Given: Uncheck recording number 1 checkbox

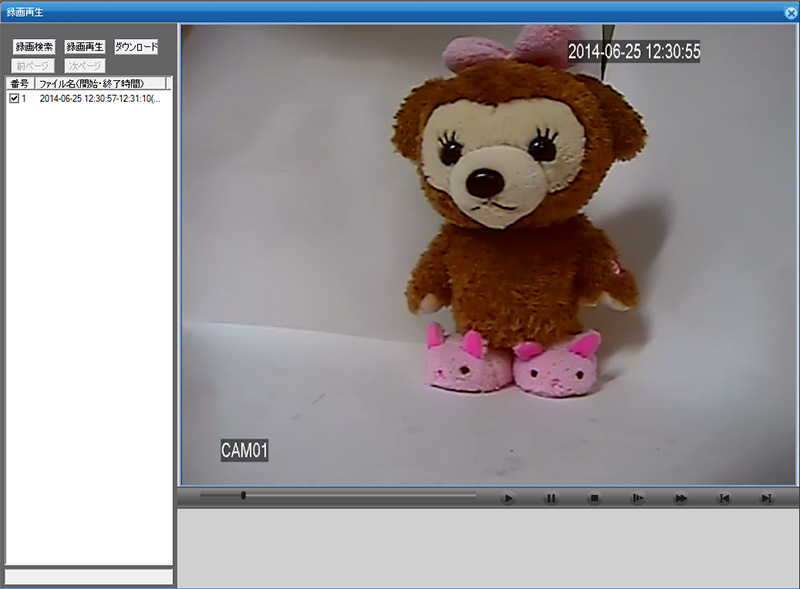Looking at the screenshot, I should pyautogui.click(x=14, y=99).
